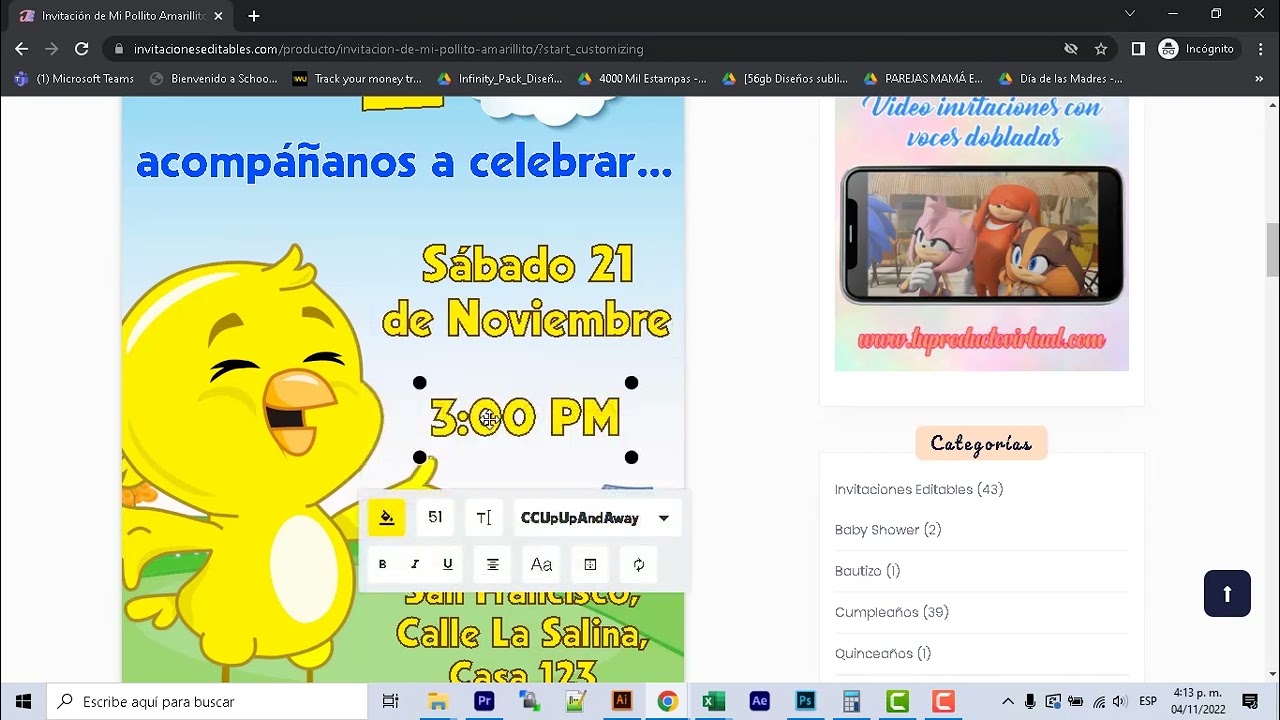Image resolution: width=1280 pixels, height=720 pixels.
Task: Change the font size value of 51
Action: click(x=435, y=517)
